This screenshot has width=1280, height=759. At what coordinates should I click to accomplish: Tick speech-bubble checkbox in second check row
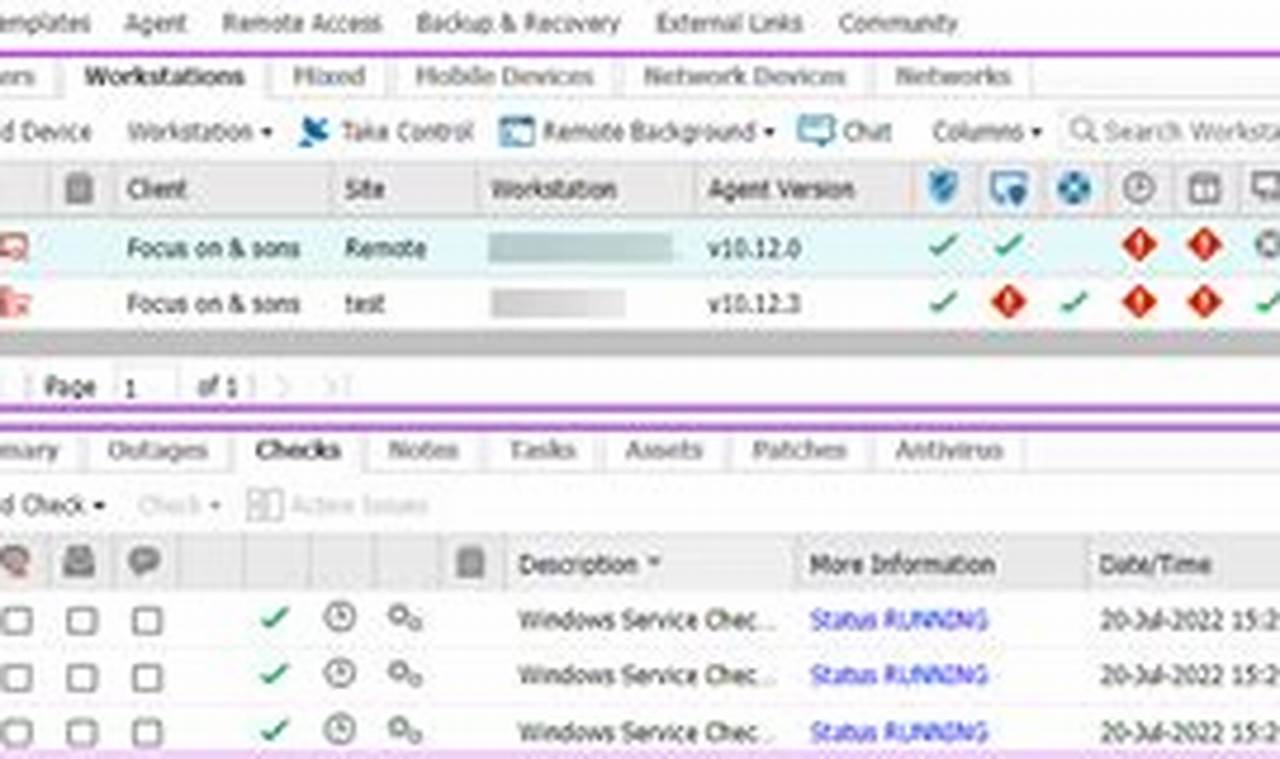click(x=147, y=678)
